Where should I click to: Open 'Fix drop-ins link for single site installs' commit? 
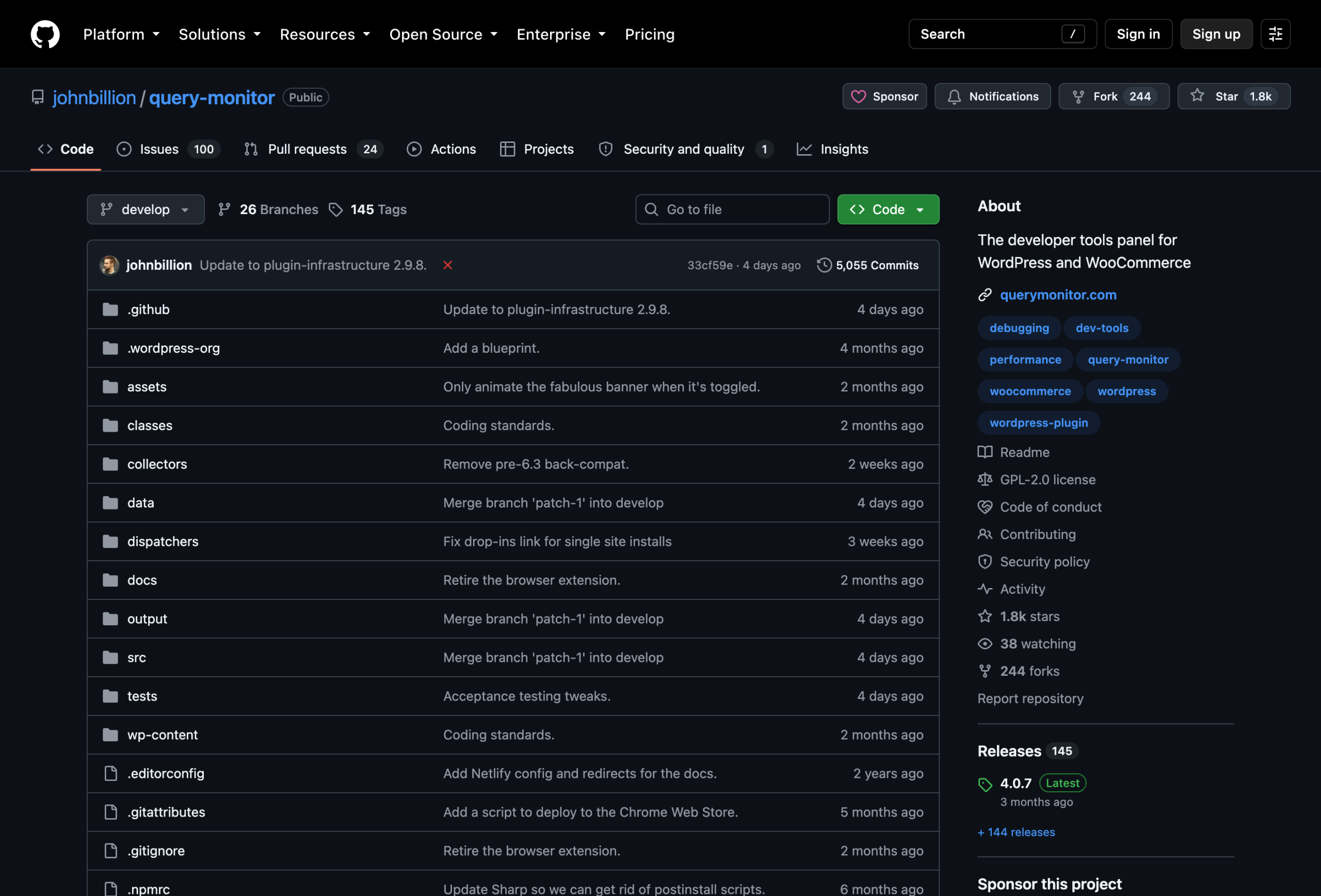[557, 542]
